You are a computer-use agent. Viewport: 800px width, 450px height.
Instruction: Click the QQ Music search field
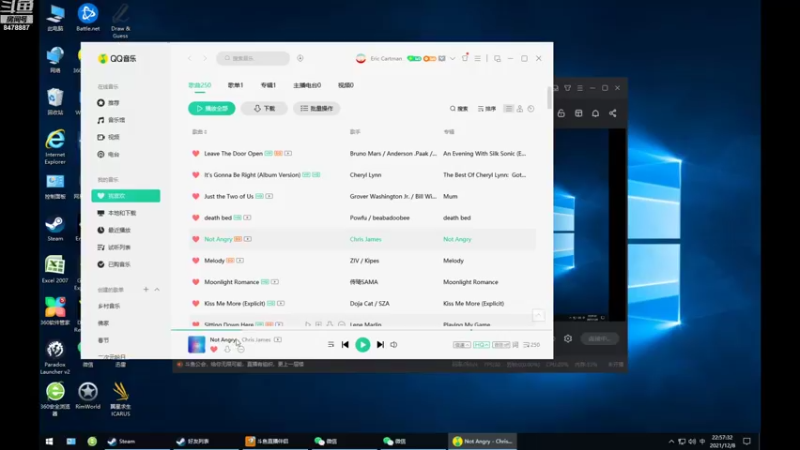[253, 58]
